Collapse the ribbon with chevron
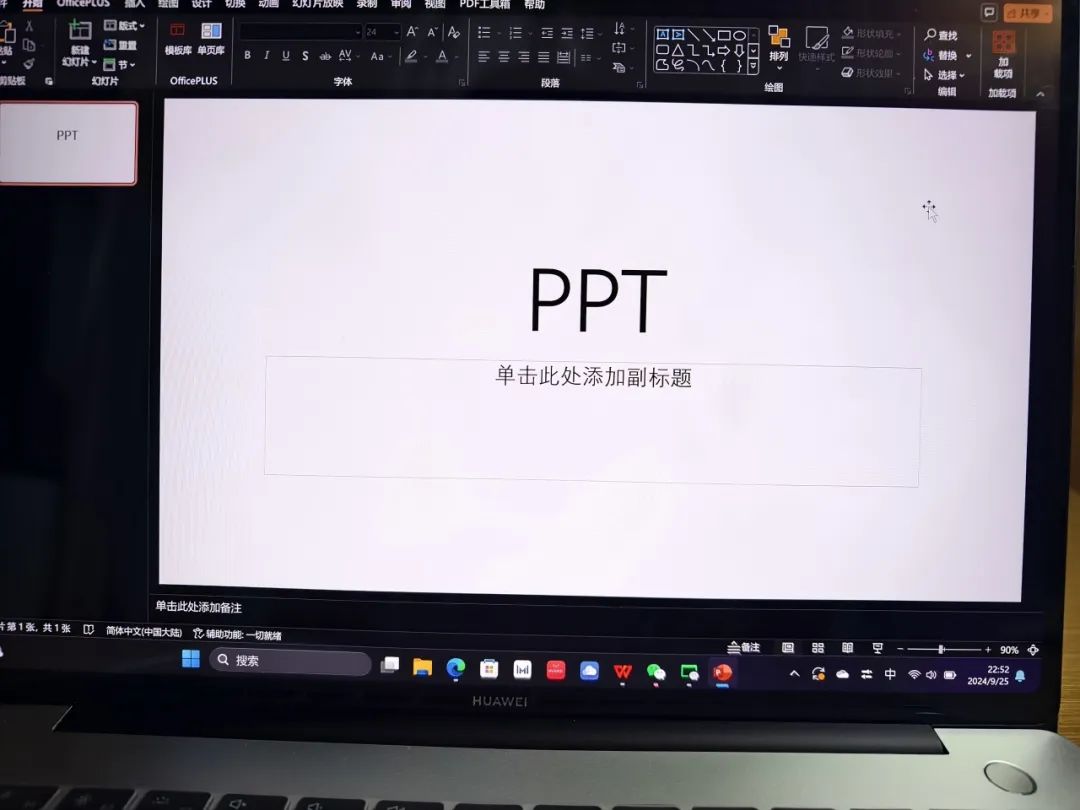Image resolution: width=1080 pixels, height=810 pixels. (1040, 94)
